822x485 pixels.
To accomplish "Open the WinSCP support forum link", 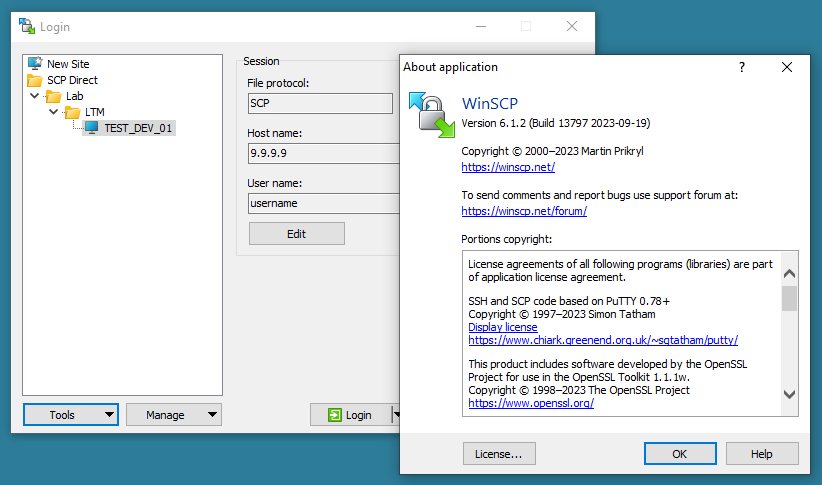I will pyautogui.click(x=524, y=211).
